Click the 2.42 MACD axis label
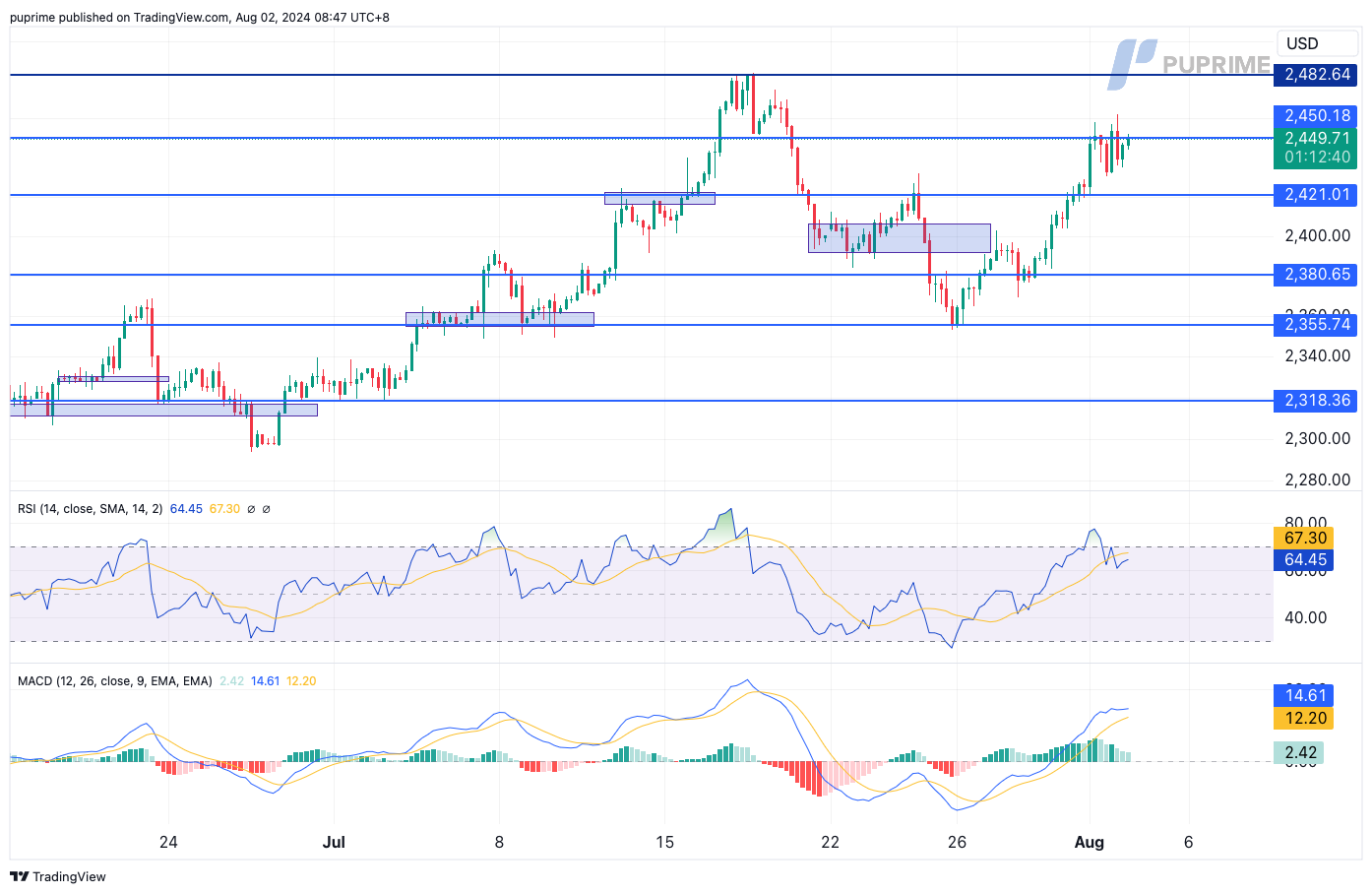The height and width of the screenshot is (894, 1372). click(1298, 752)
